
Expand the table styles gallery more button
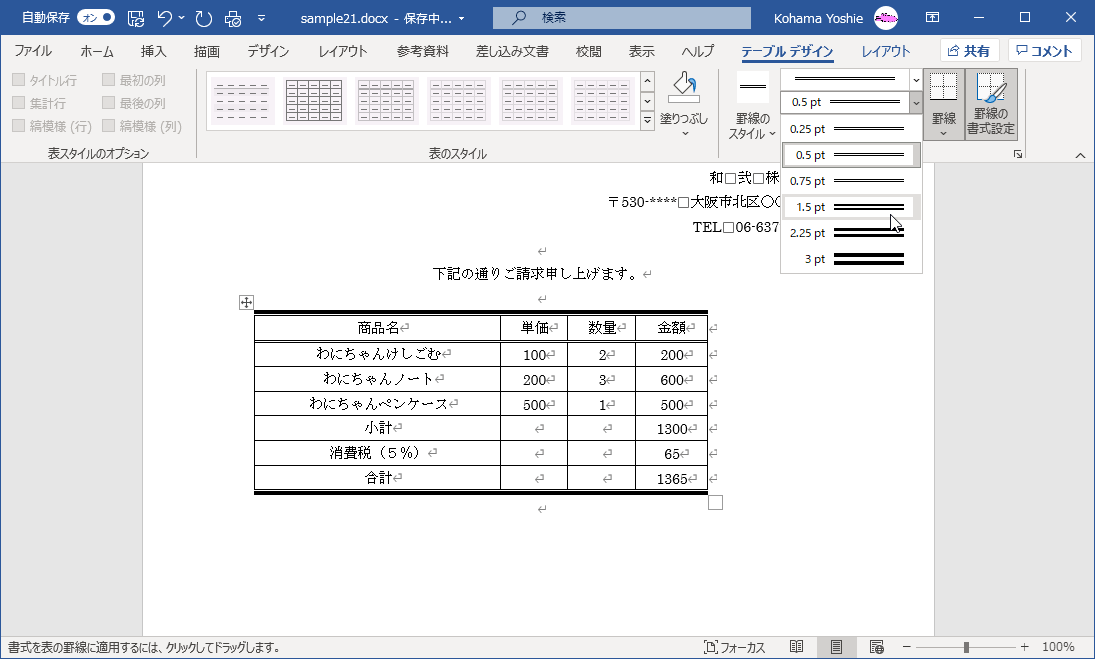click(647, 121)
